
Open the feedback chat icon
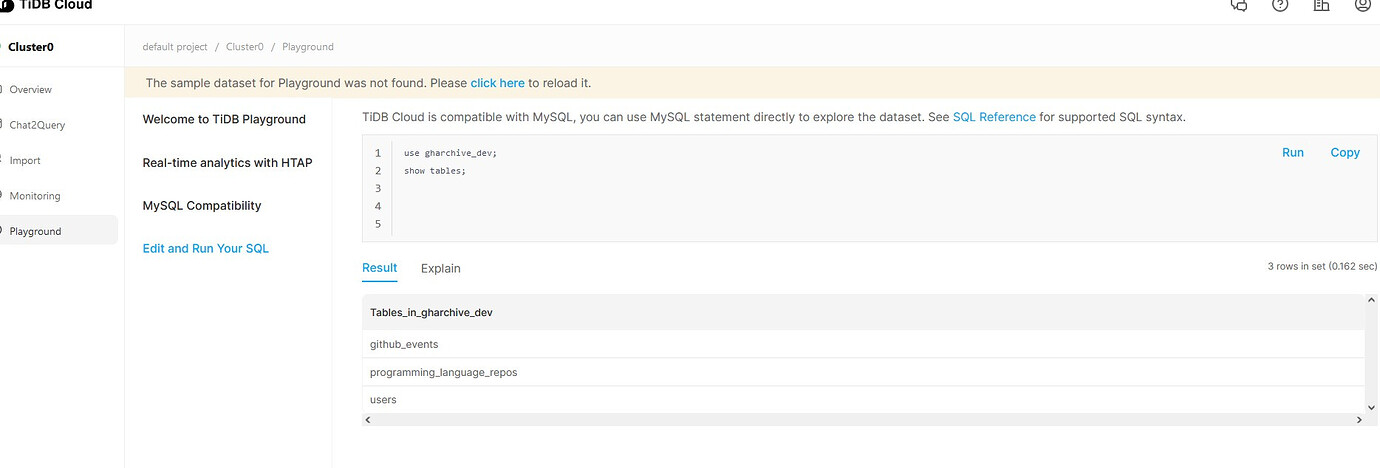1238,5
